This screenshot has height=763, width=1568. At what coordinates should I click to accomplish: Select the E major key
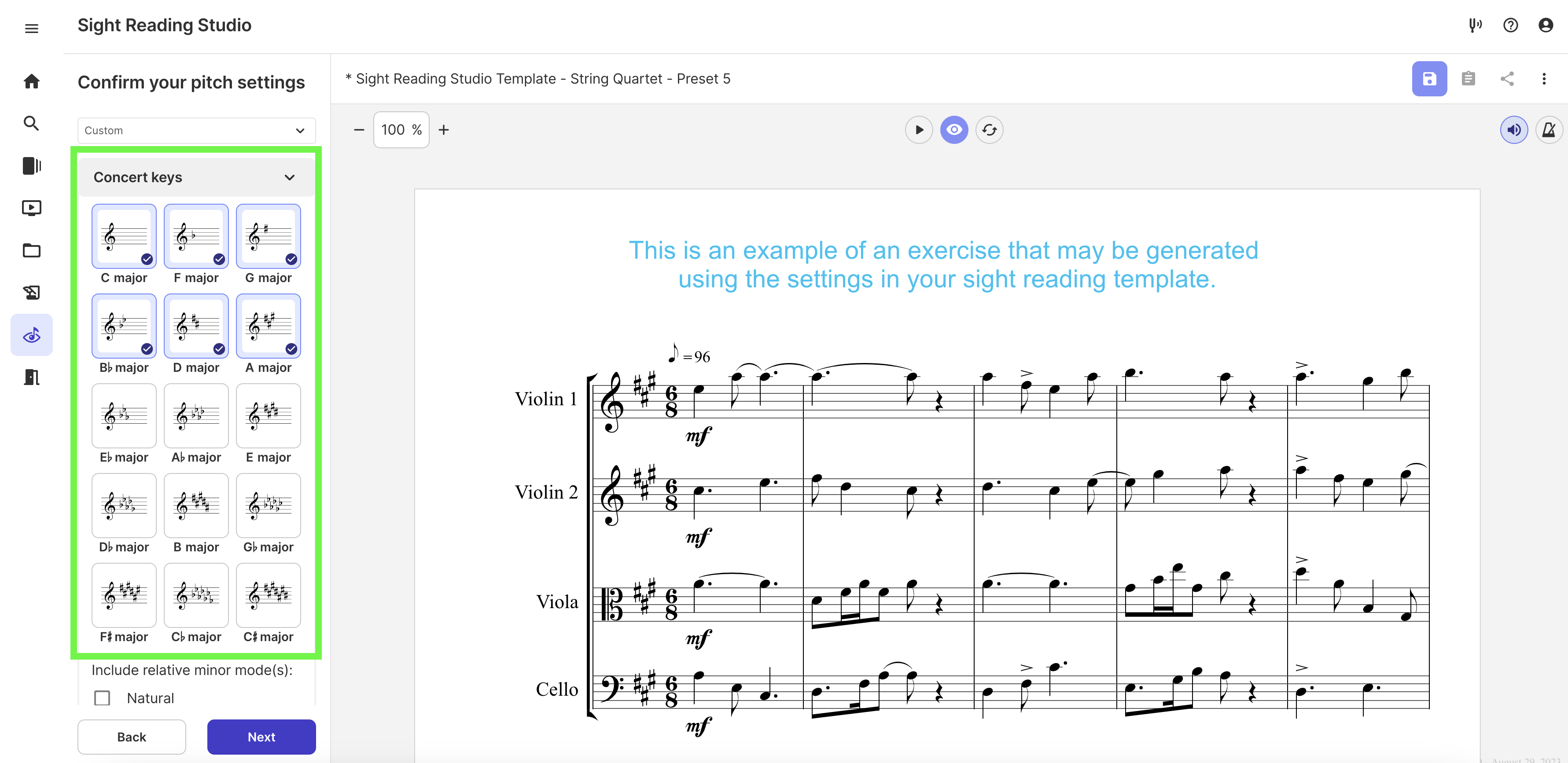[x=269, y=415]
